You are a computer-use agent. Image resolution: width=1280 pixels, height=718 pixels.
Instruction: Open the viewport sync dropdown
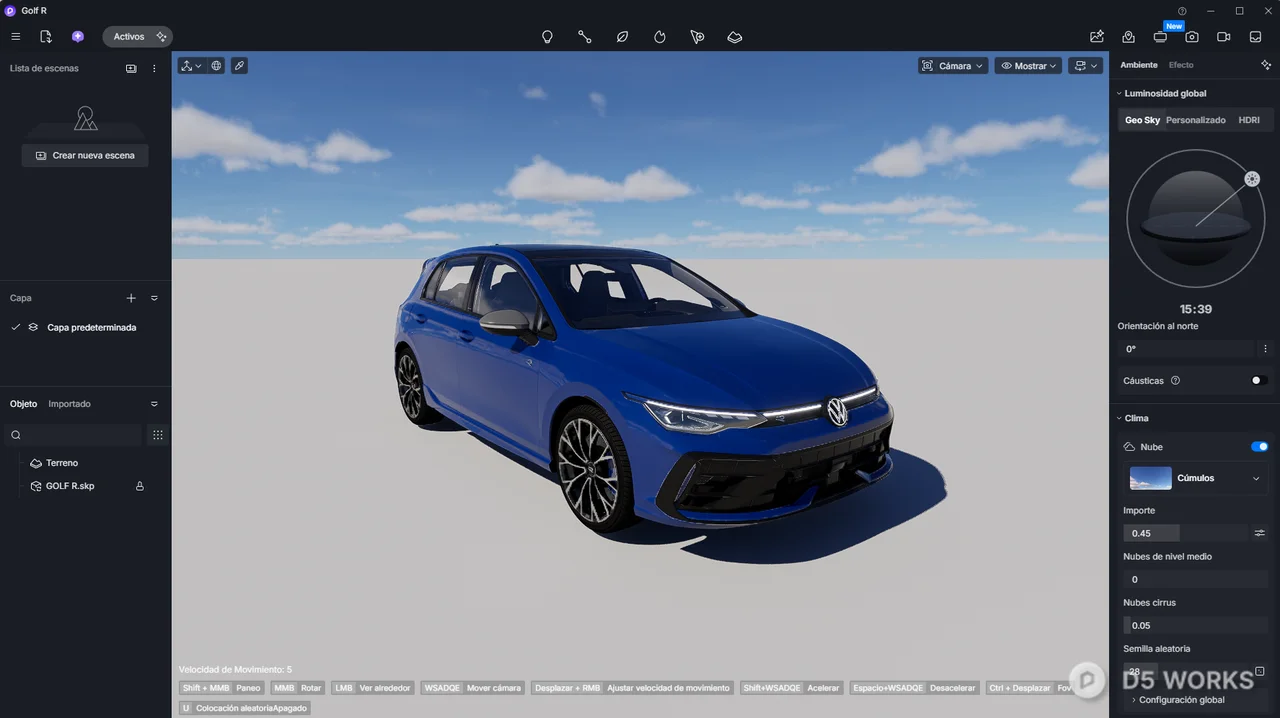(x=1084, y=65)
